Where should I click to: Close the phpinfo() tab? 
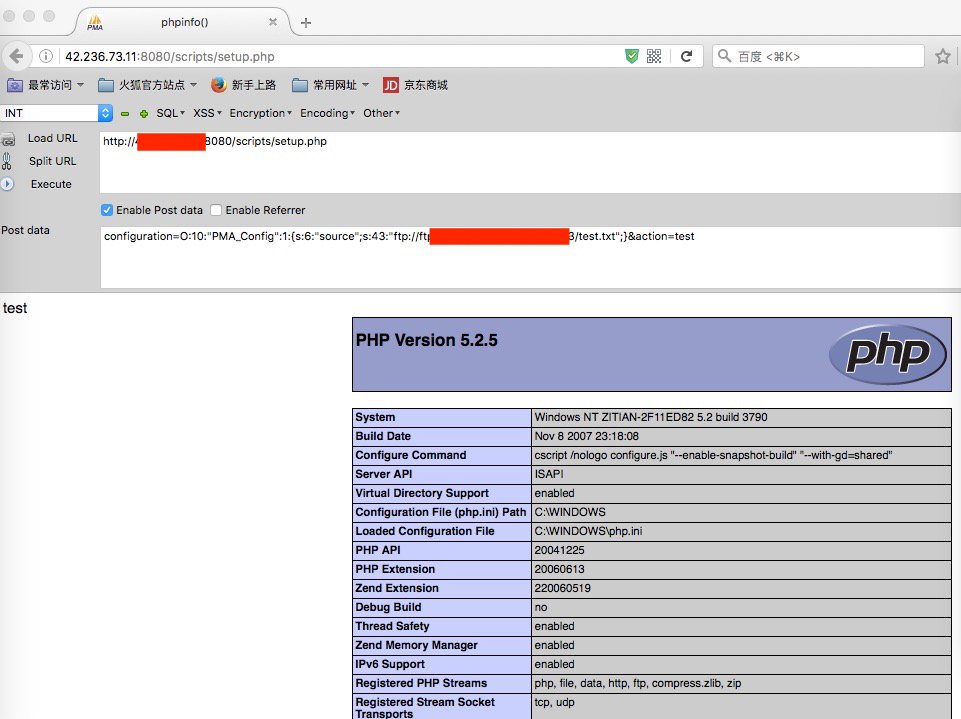[273, 22]
